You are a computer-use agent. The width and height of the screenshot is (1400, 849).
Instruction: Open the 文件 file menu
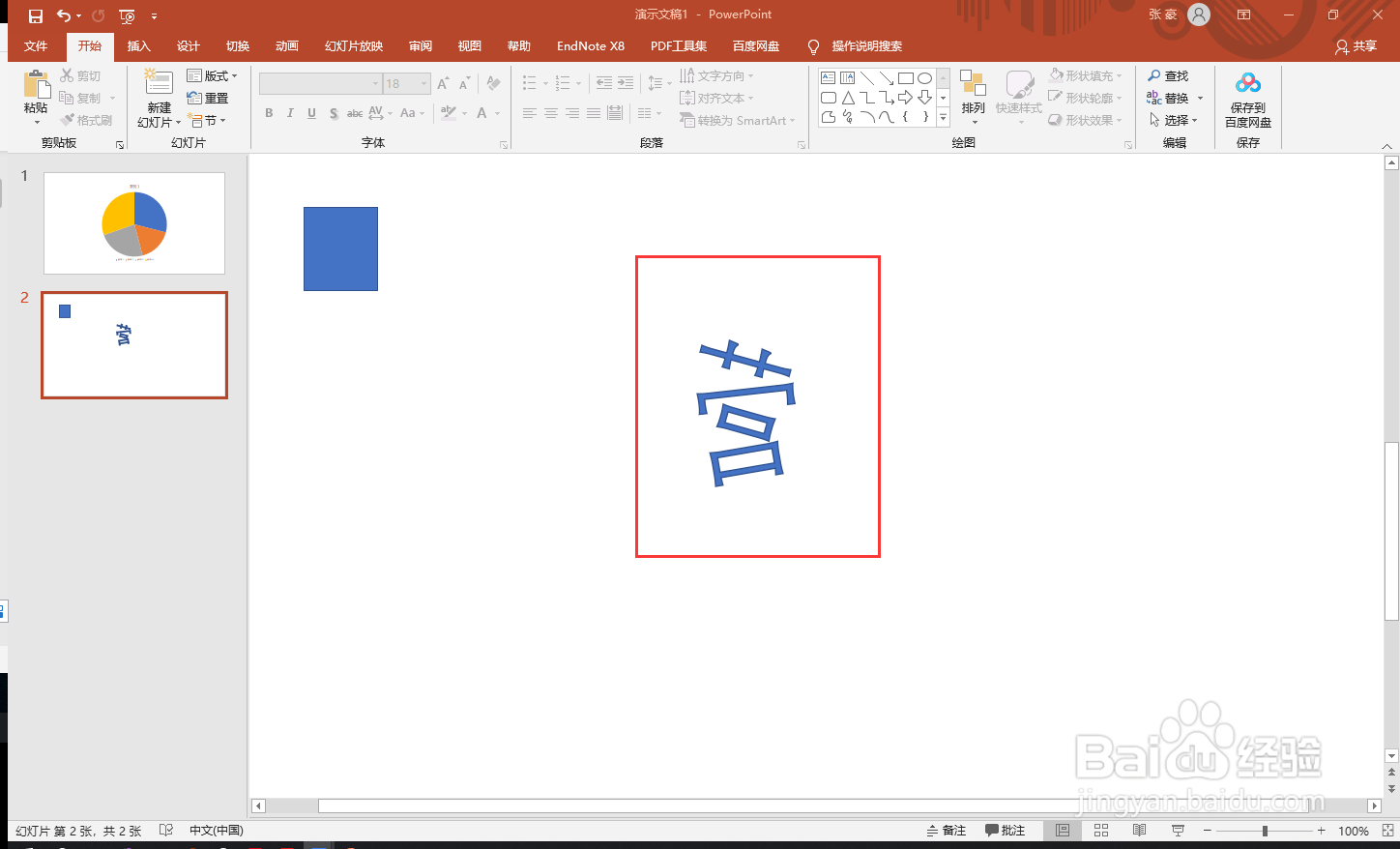click(36, 45)
